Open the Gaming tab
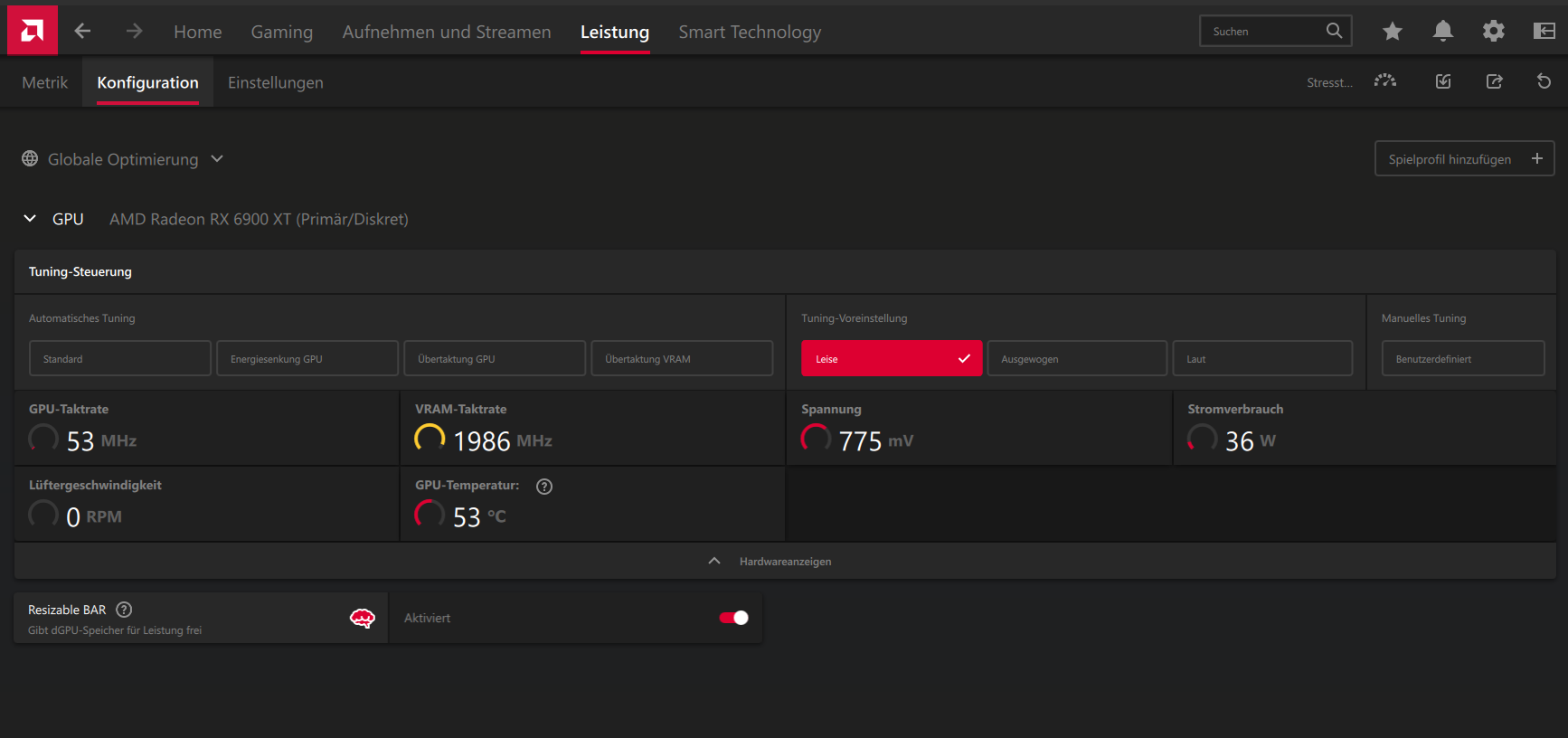Screen dimensions: 1568x738 tap(282, 32)
